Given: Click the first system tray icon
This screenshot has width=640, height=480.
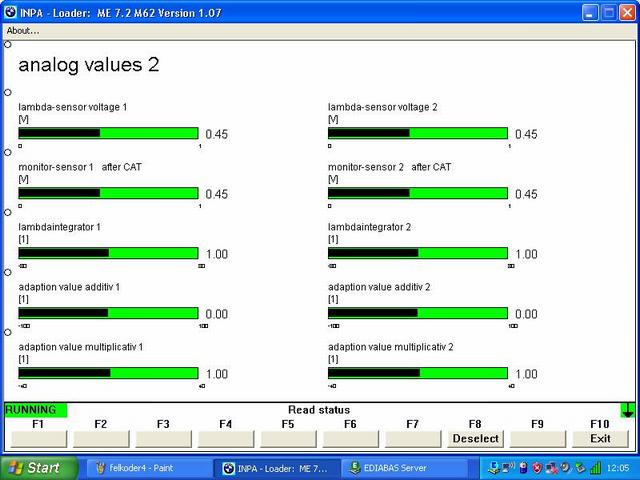Looking at the screenshot, I should pos(496,467).
